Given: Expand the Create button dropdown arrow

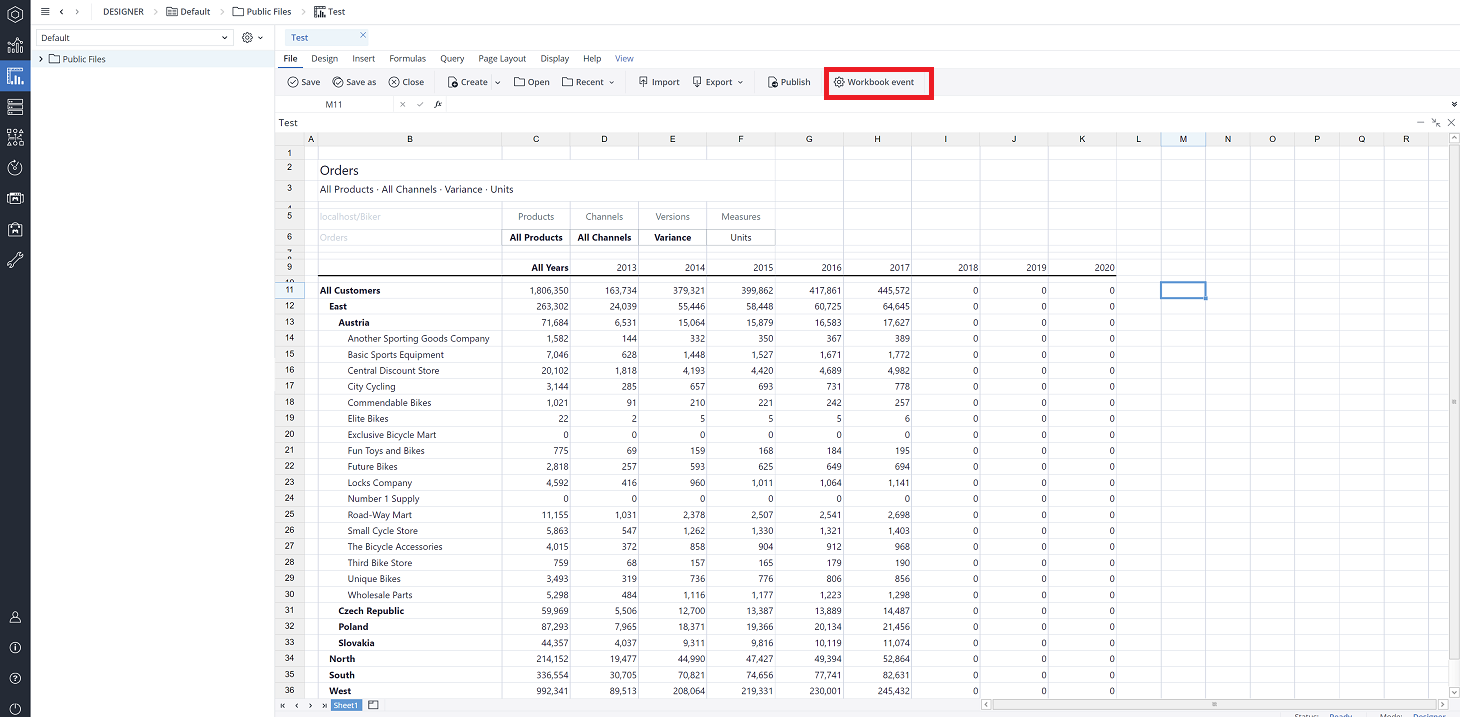Looking at the screenshot, I should point(497,82).
